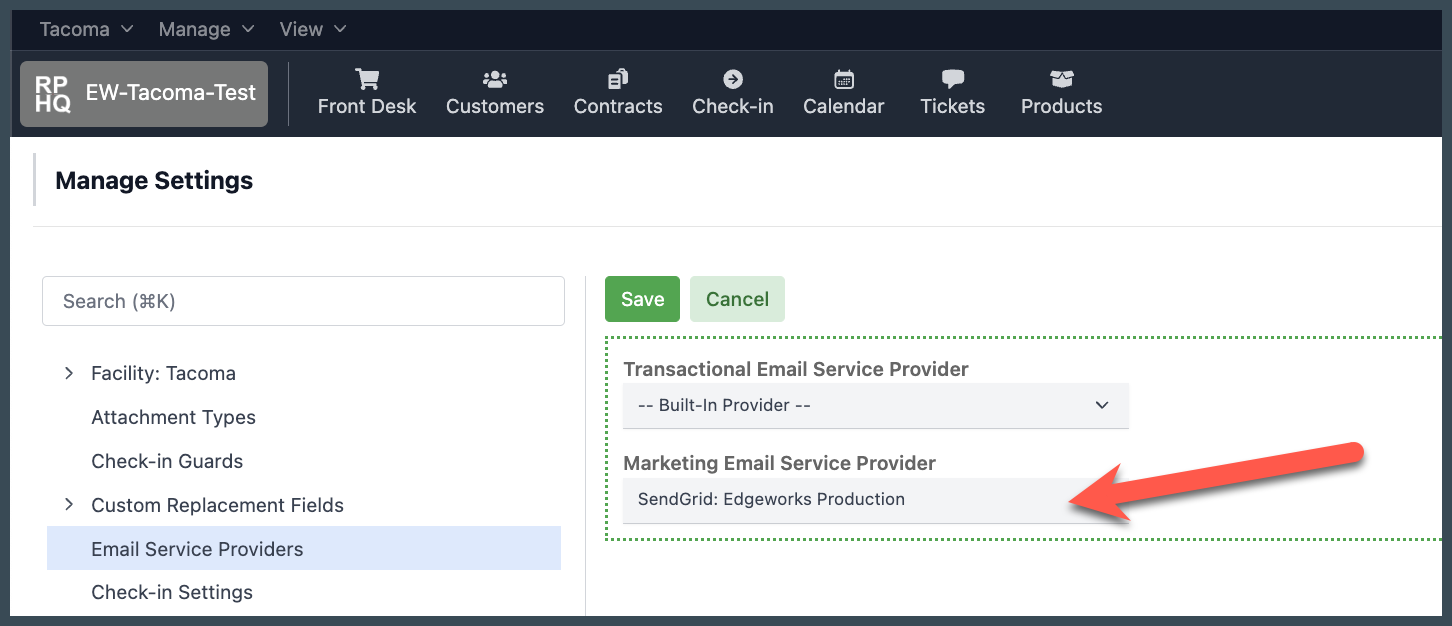The image size is (1452, 626).
Task: Open Marketing Email Service Provider dropdown
Action: [876, 500]
